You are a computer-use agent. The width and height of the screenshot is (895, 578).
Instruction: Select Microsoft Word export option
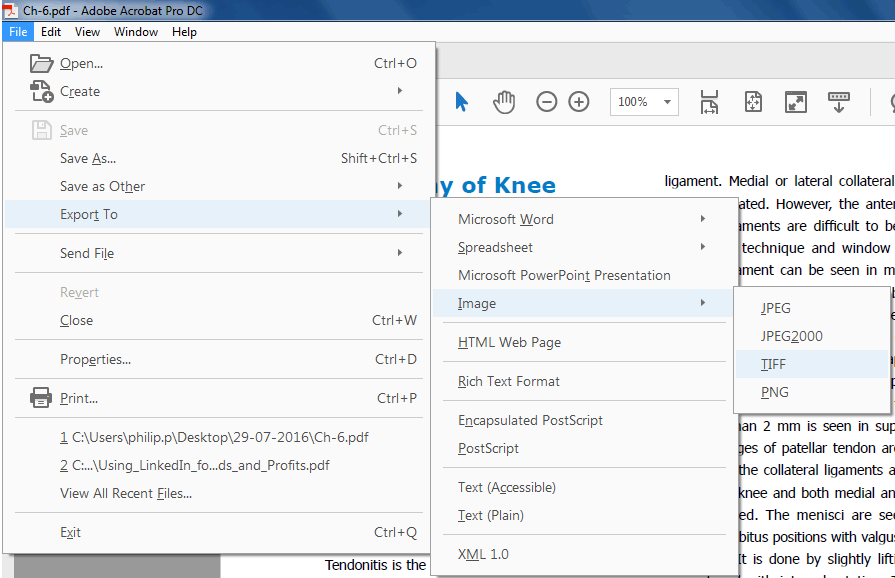click(x=583, y=219)
